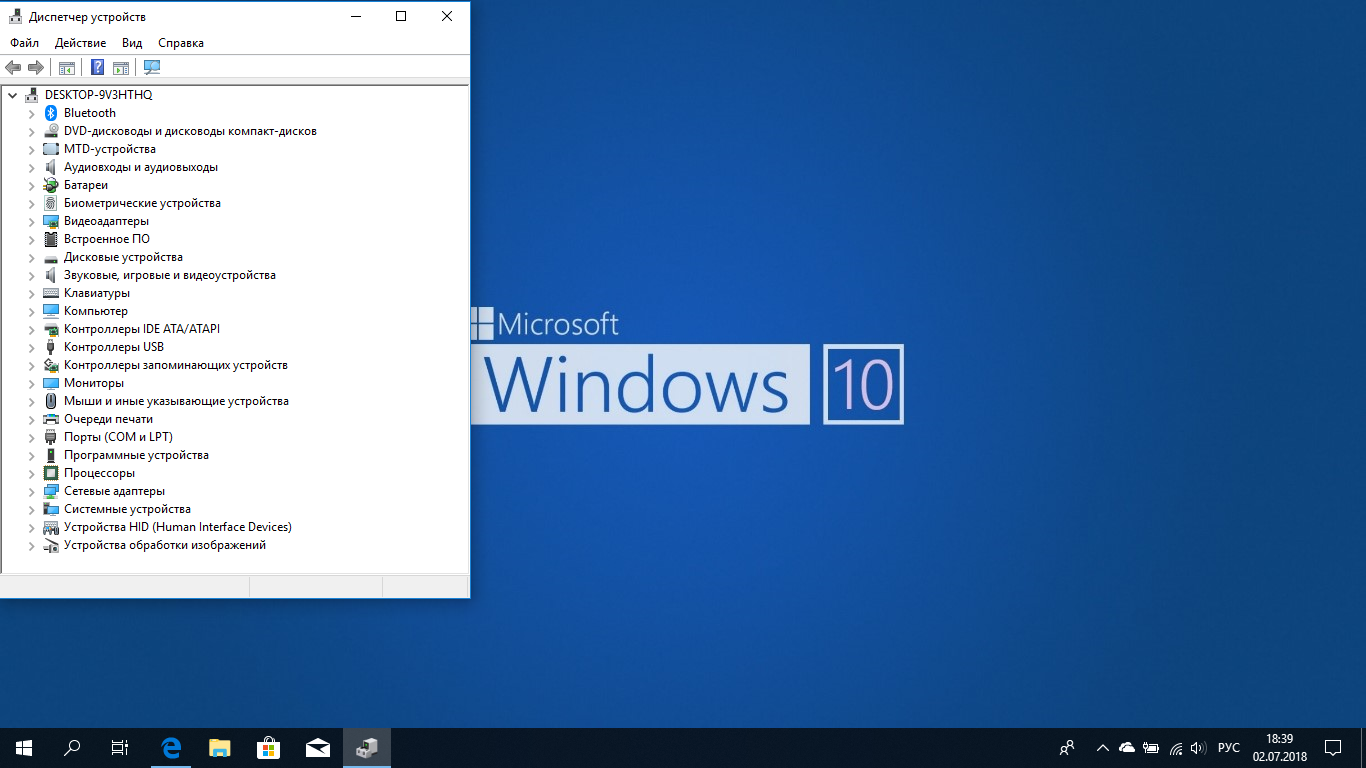Viewport: 1366px width, 768px height.
Task: Open the Action Center notifications button
Action: pyautogui.click(x=1333, y=748)
